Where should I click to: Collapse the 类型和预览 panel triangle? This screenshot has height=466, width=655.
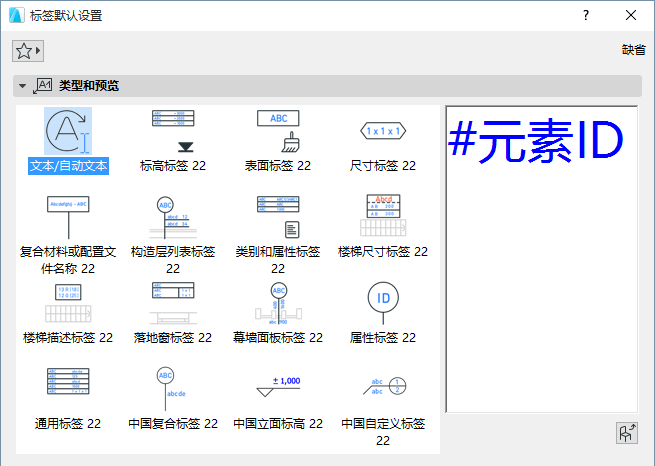[x=23, y=86]
